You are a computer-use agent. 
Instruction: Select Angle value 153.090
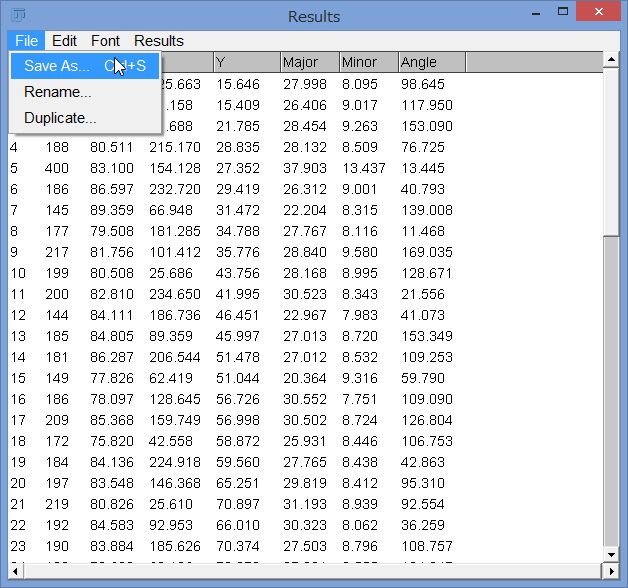427,127
